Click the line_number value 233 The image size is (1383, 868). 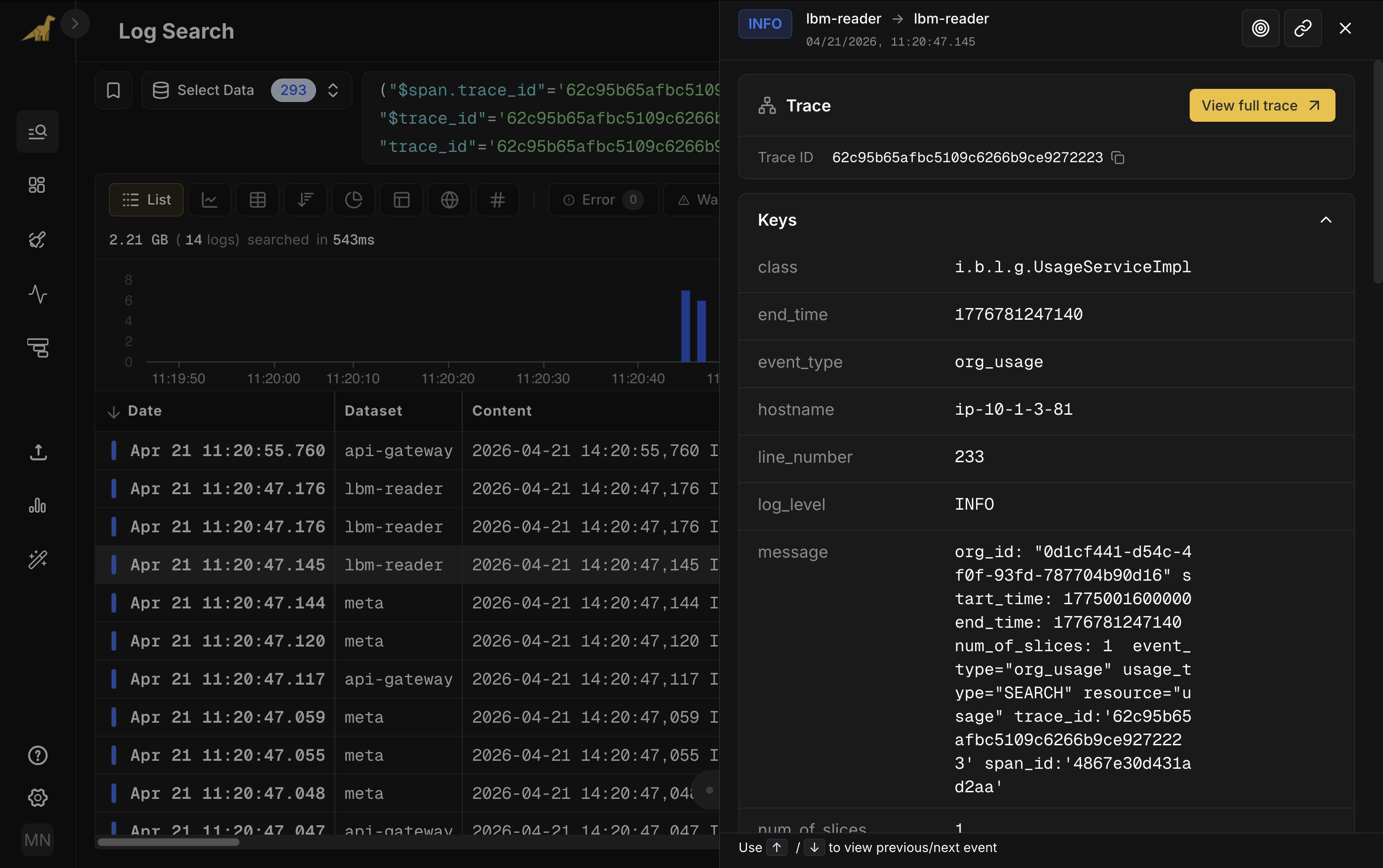coord(969,457)
